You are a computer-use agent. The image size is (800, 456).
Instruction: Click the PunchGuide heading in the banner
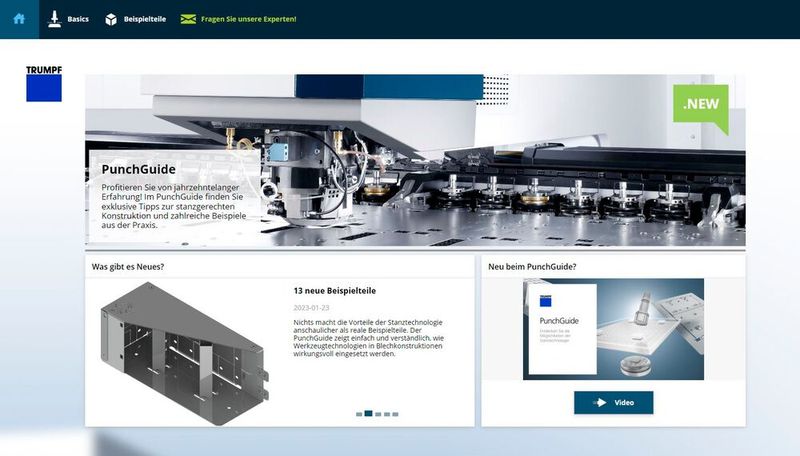click(138, 169)
